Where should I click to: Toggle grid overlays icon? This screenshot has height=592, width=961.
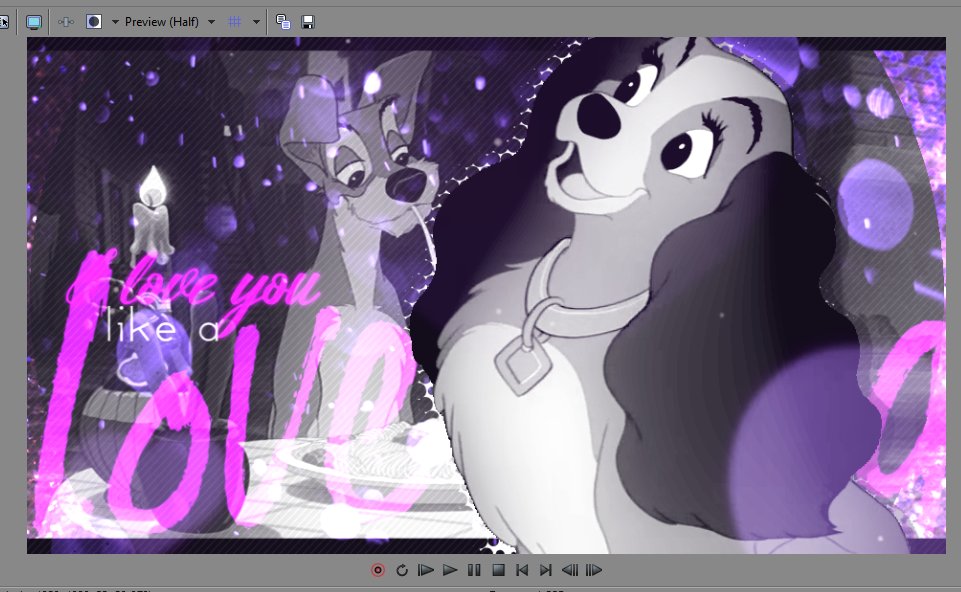(x=235, y=22)
